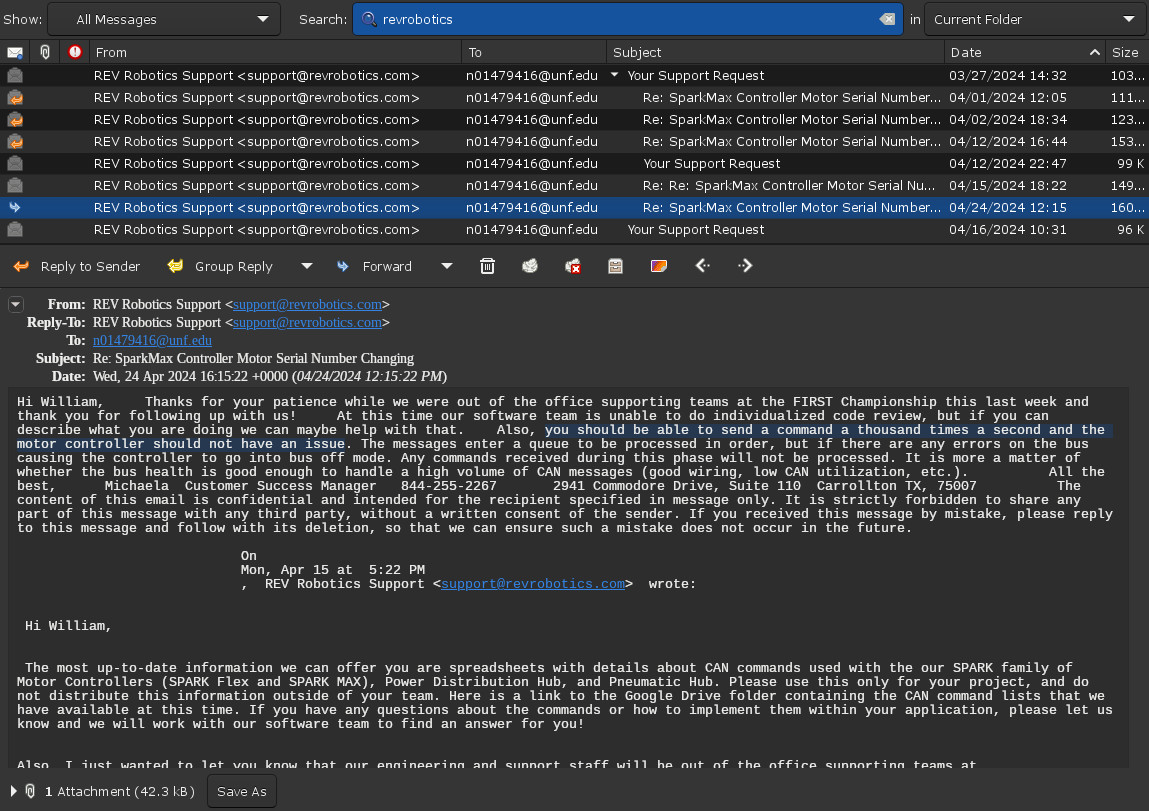The image size is (1149, 811).
Task: Collapse the message header details toggle
Action: click(x=16, y=304)
